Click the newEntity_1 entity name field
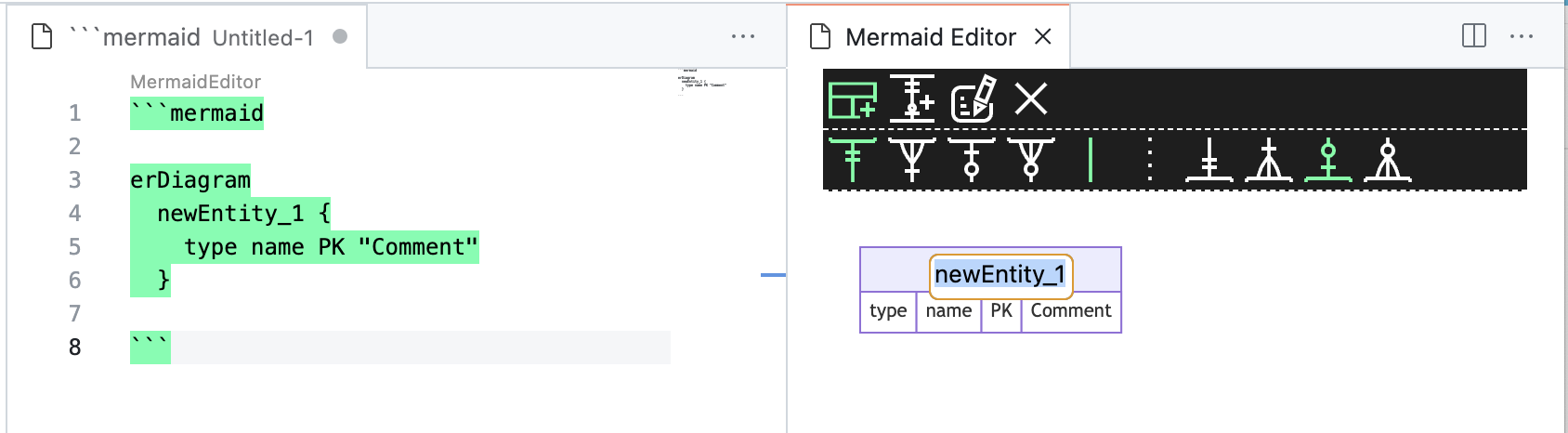Viewport: 1568px width, 433px height. coord(1000,275)
